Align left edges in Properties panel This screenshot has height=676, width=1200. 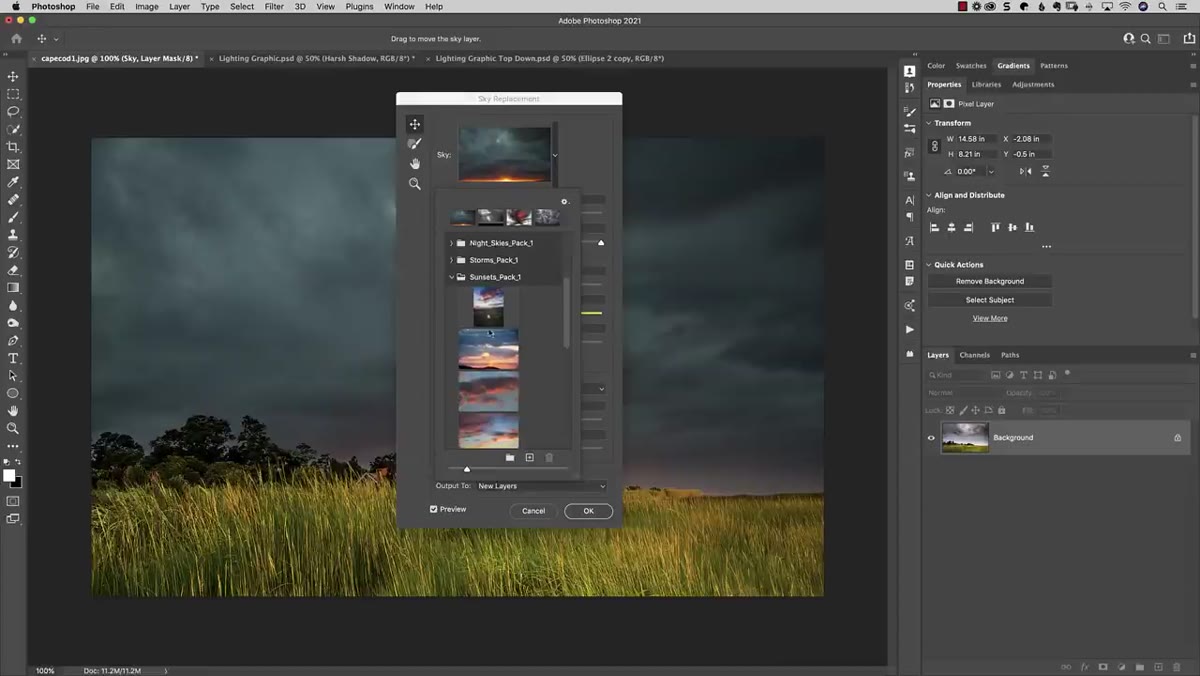(x=935, y=227)
